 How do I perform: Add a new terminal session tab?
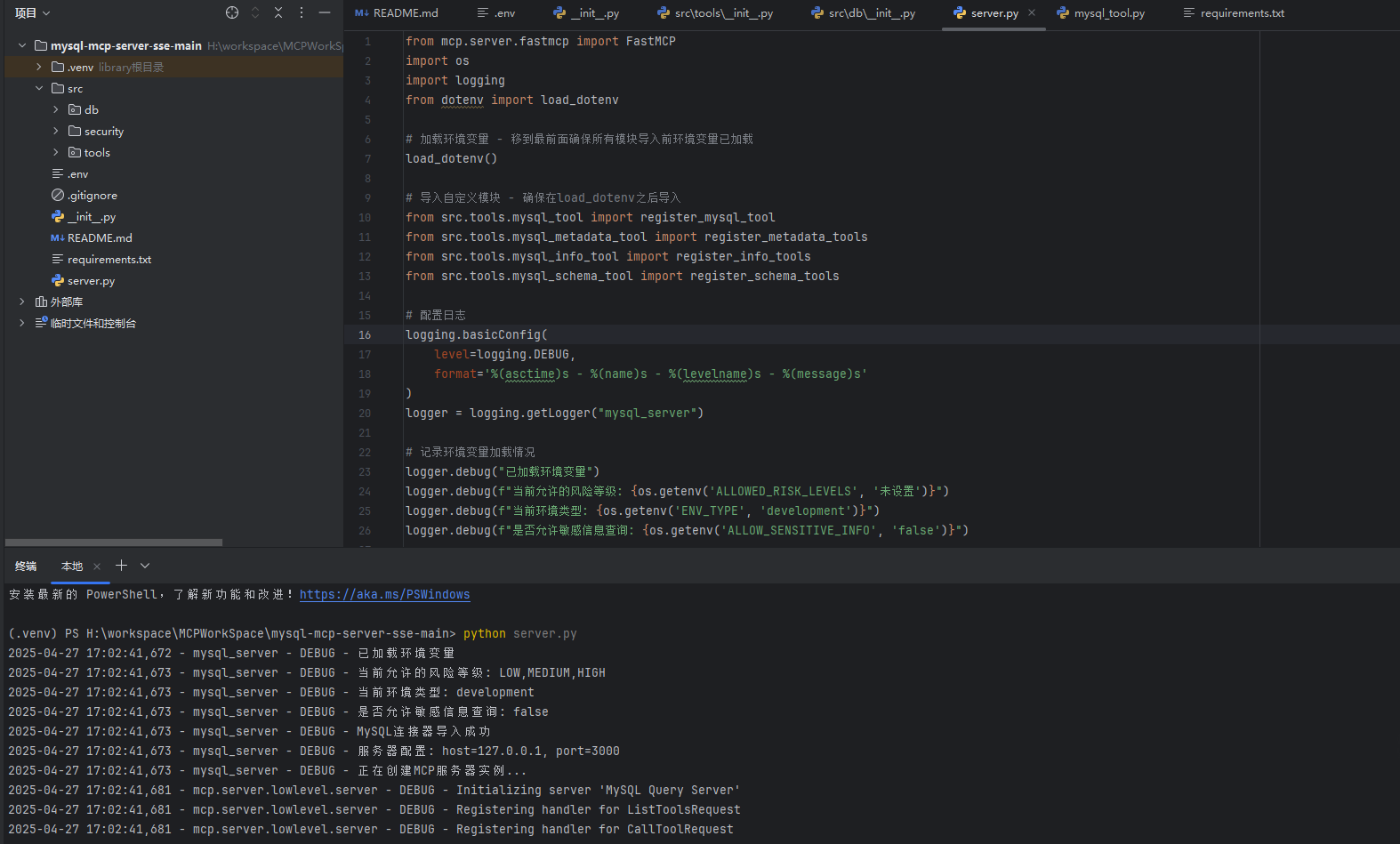[121, 566]
